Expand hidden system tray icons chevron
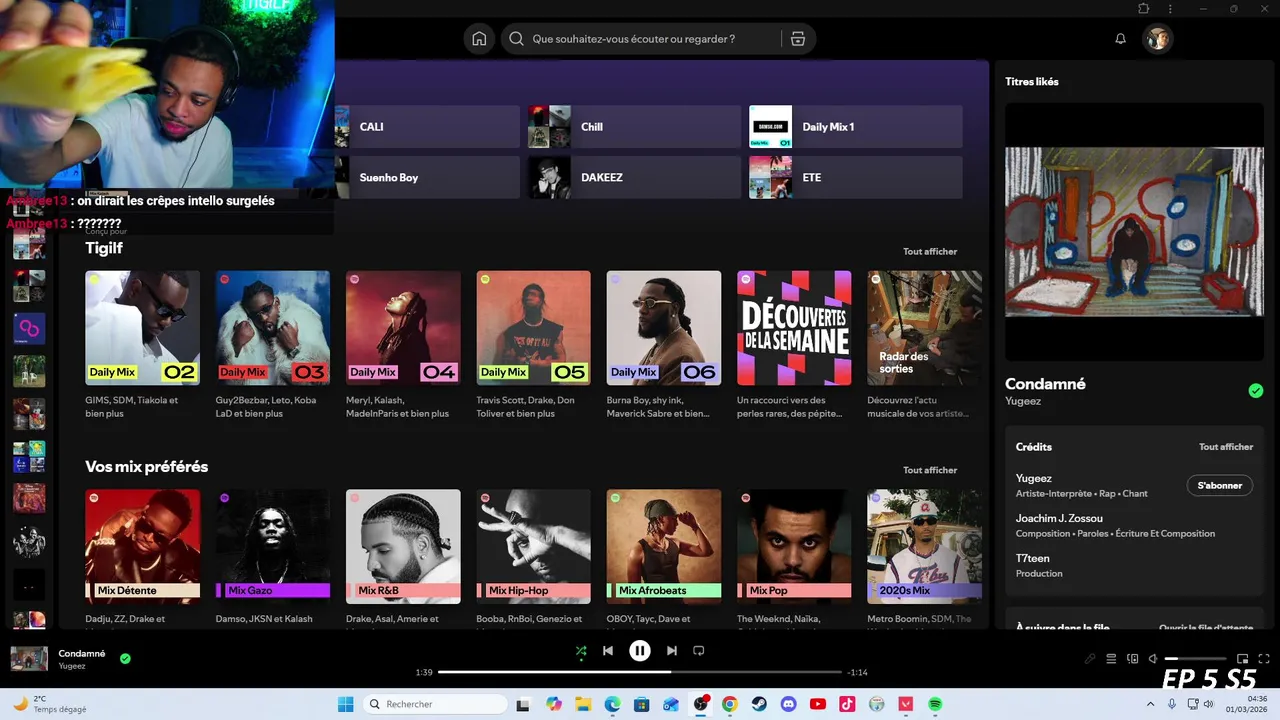This screenshot has height=720, width=1280. (x=1150, y=704)
